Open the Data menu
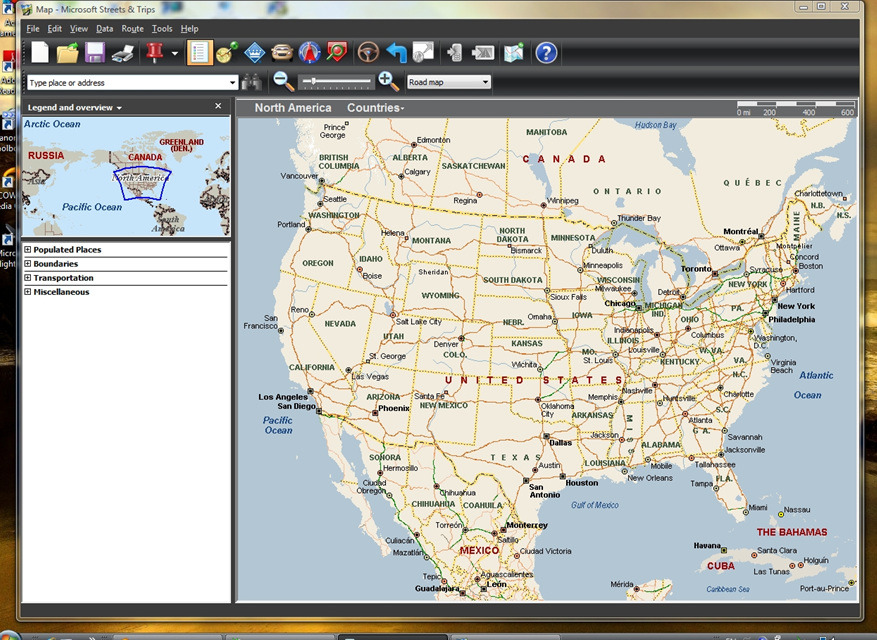Screen dimensions: 877x640 click(104, 29)
